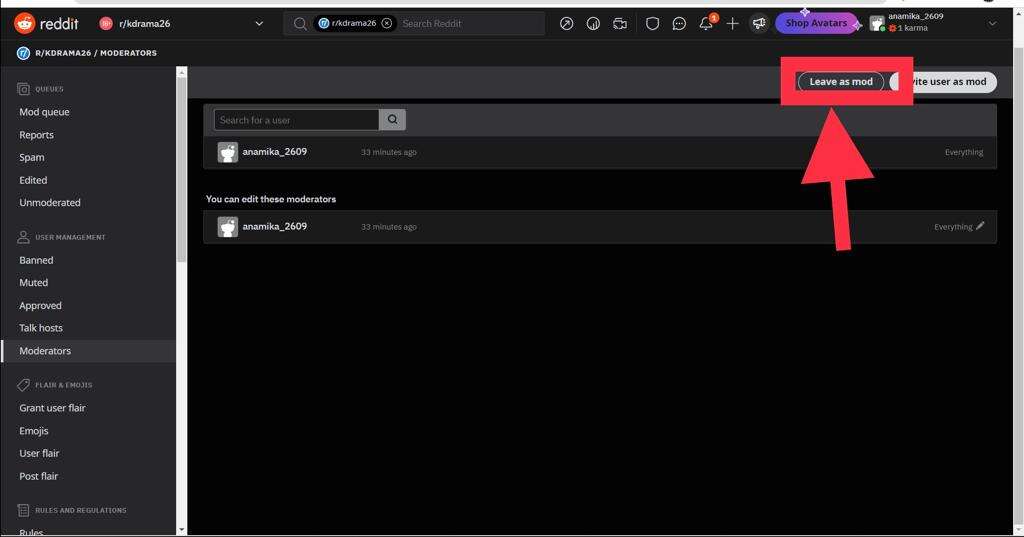Click the sidebar scrollbar up arrow

pyautogui.click(x=182, y=72)
